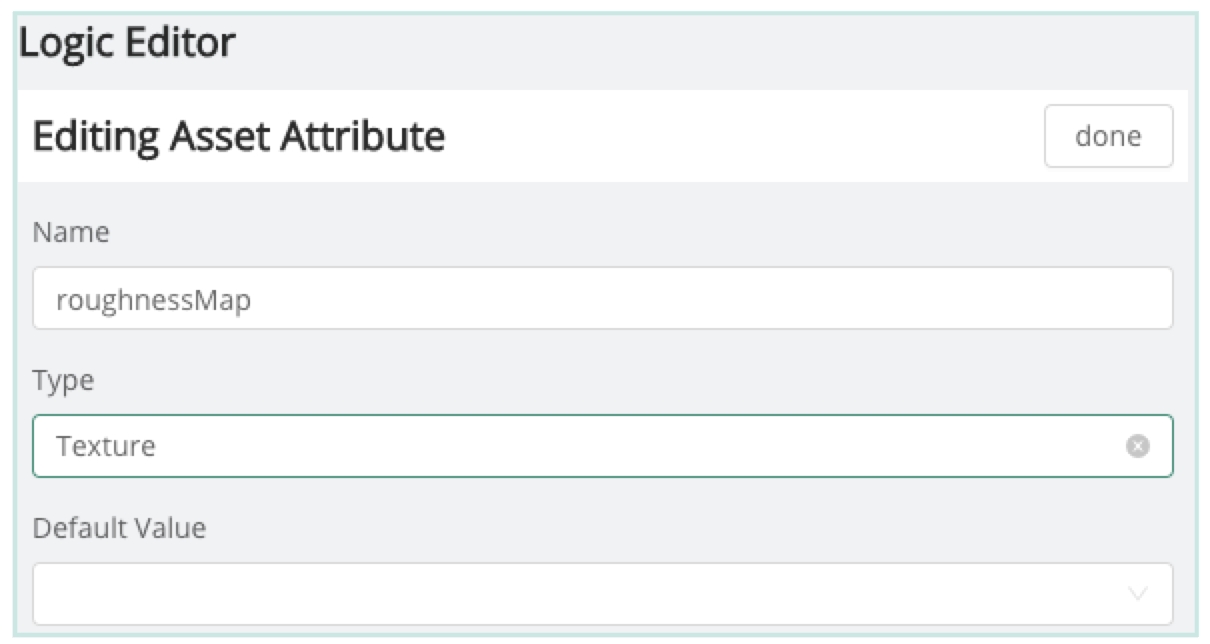The image size is (1210, 644).
Task: Open the Default Value select box
Action: click(x=580, y=594)
